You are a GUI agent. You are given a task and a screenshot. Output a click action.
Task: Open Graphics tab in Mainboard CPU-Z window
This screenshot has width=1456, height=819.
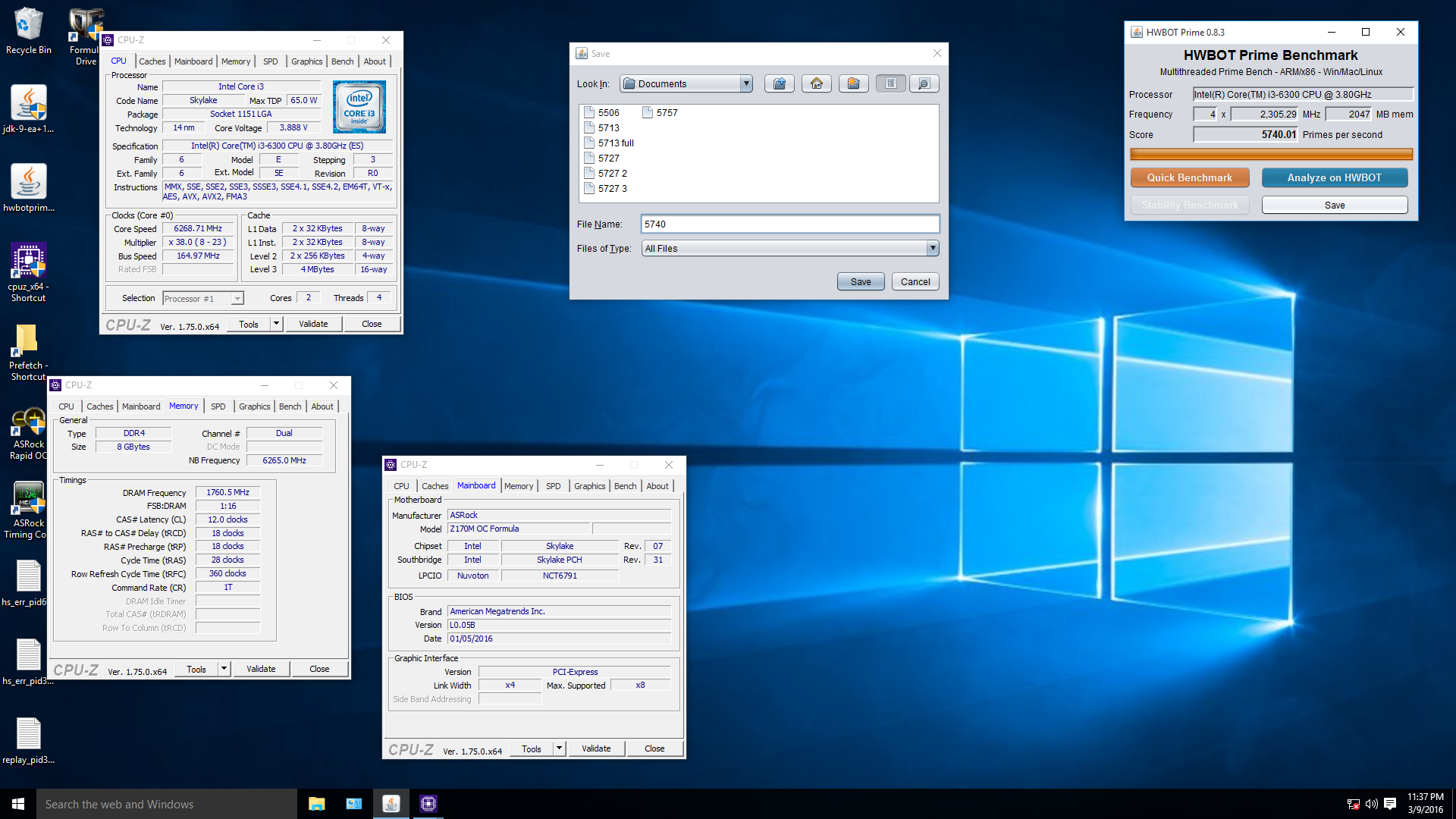(x=589, y=486)
